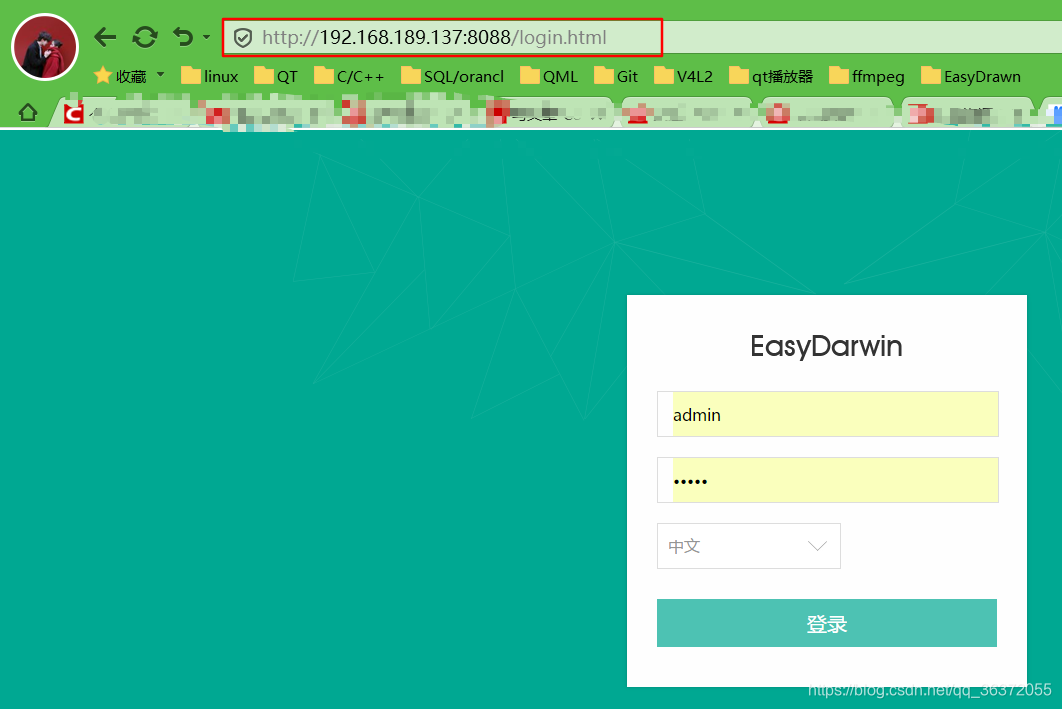Open the V4L2 bookmark folder

(684, 76)
